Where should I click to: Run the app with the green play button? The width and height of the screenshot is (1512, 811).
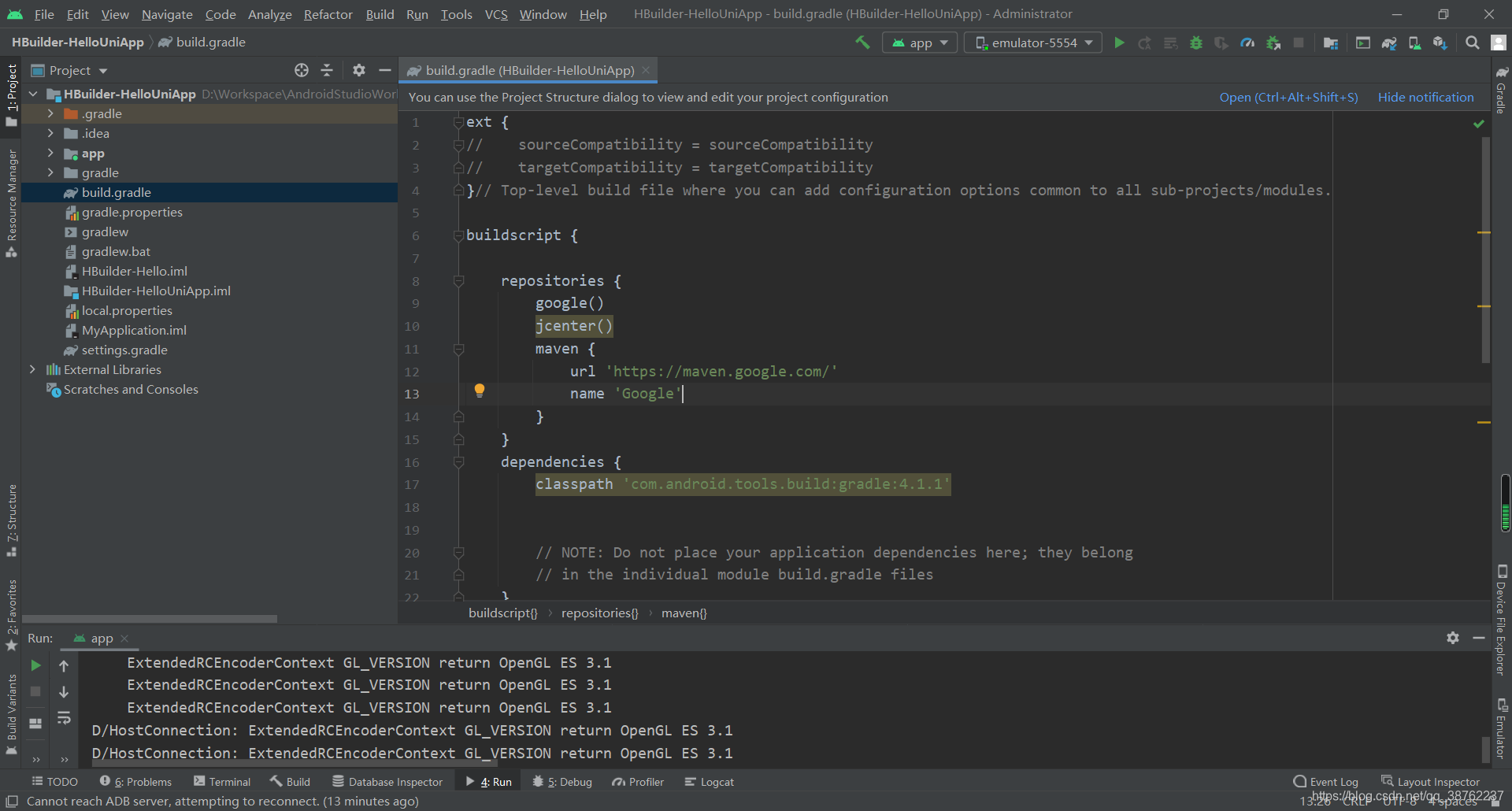point(1119,43)
